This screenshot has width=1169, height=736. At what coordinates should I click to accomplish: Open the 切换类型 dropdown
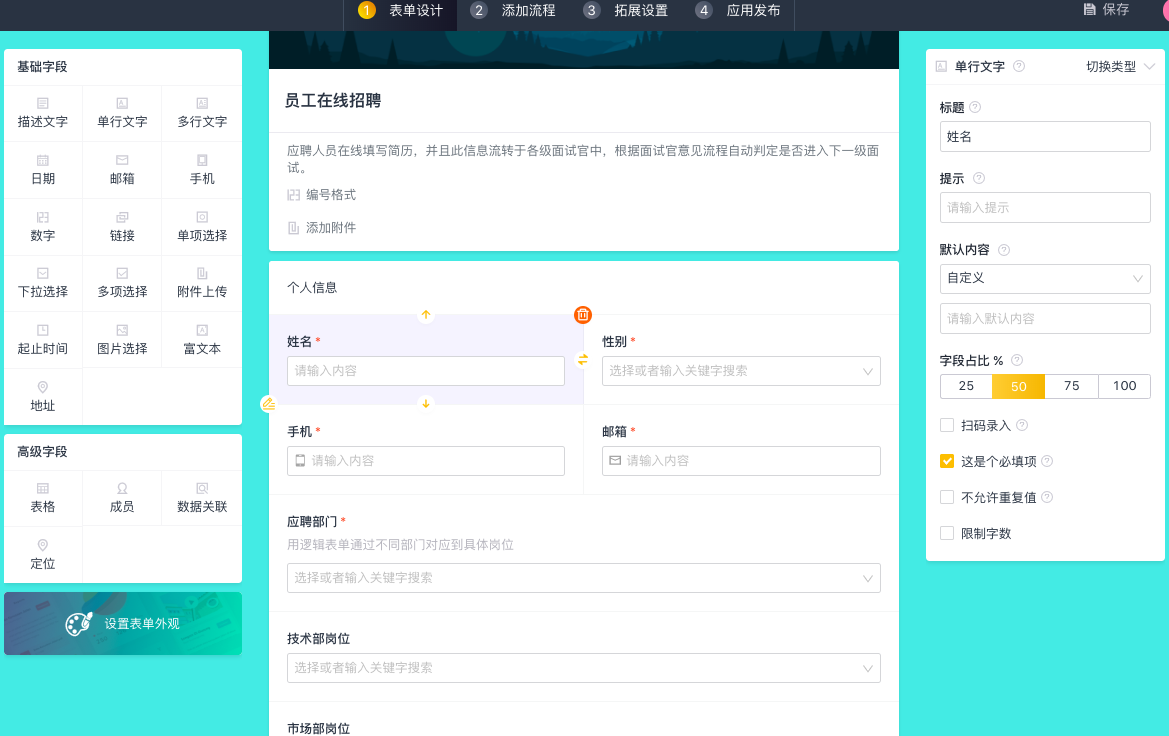pos(1120,66)
